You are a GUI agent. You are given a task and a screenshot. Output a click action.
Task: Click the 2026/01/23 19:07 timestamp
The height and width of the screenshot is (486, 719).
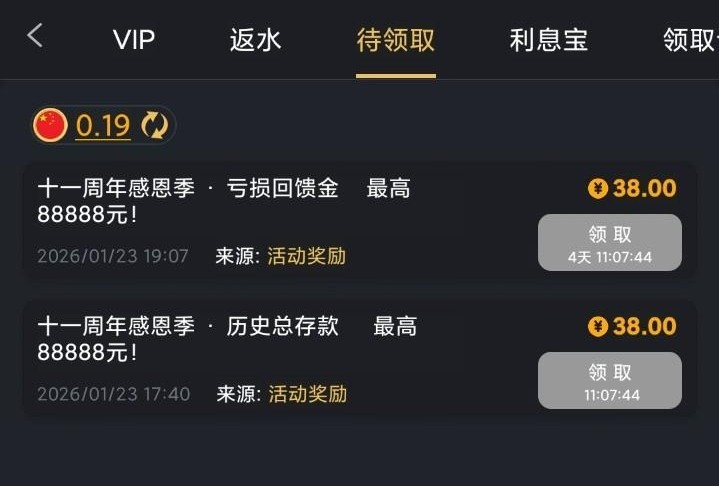(113, 256)
